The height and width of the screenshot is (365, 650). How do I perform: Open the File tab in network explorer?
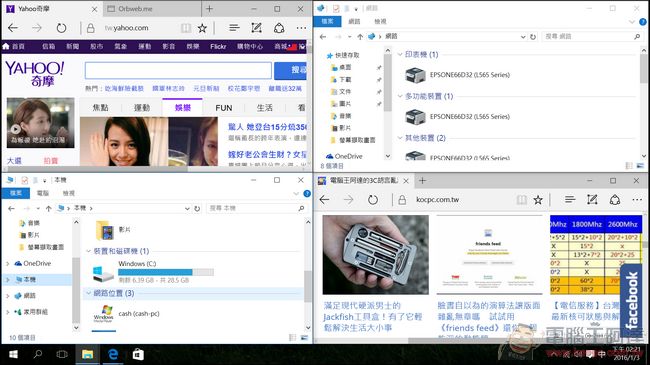327,21
